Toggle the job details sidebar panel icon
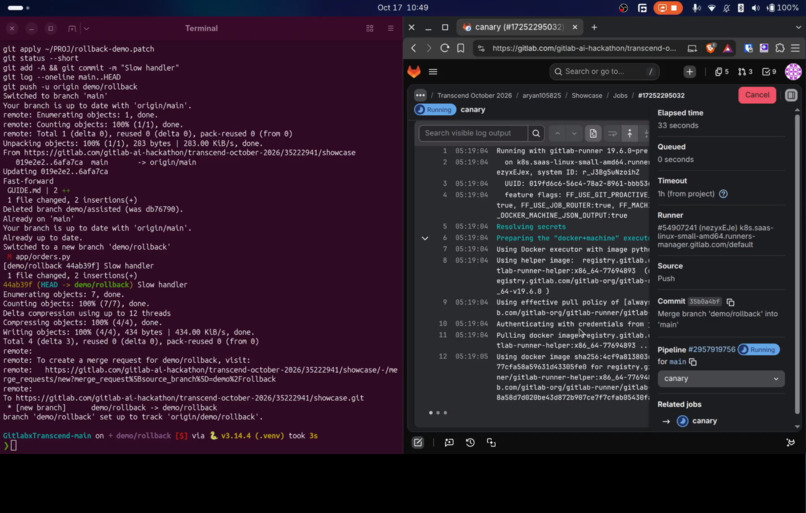806x513 pixels. pos(791,95)
